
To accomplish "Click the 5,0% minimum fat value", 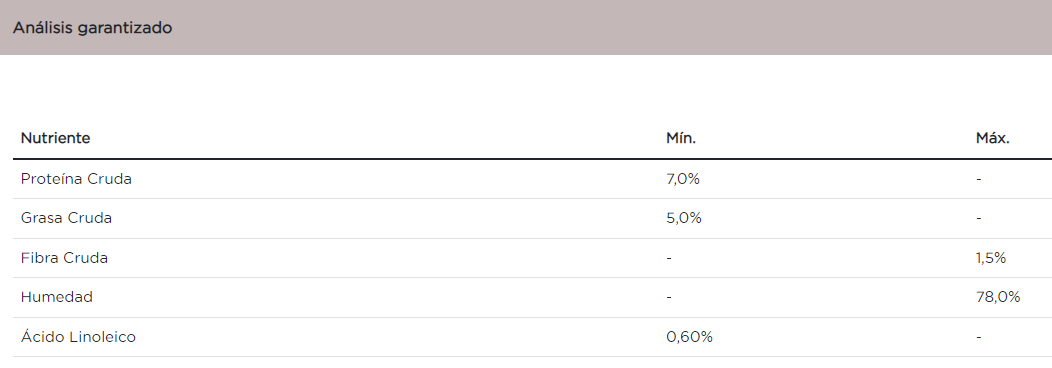I will (x=684, y=219).
